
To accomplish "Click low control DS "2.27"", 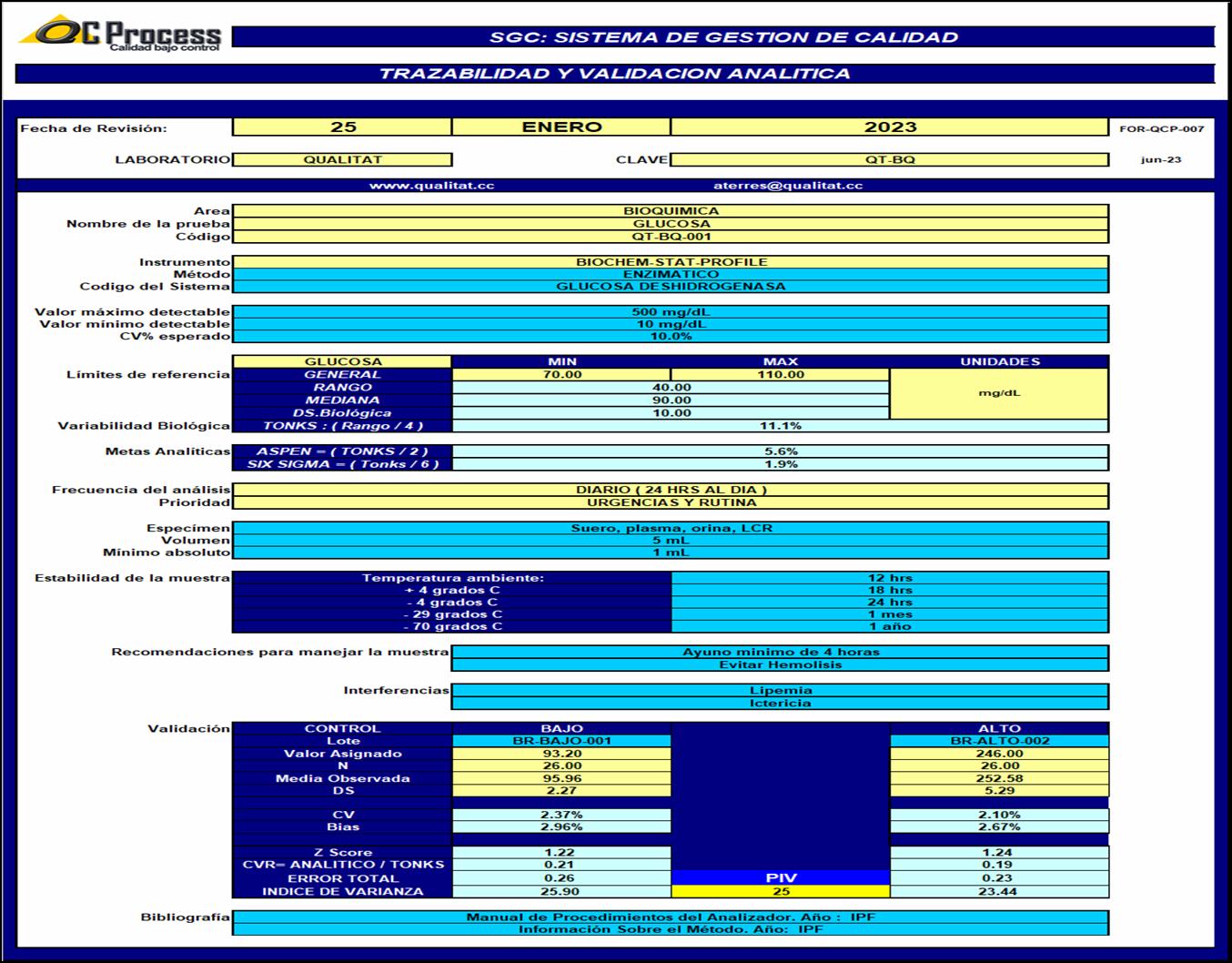I will tap(561, 790).
